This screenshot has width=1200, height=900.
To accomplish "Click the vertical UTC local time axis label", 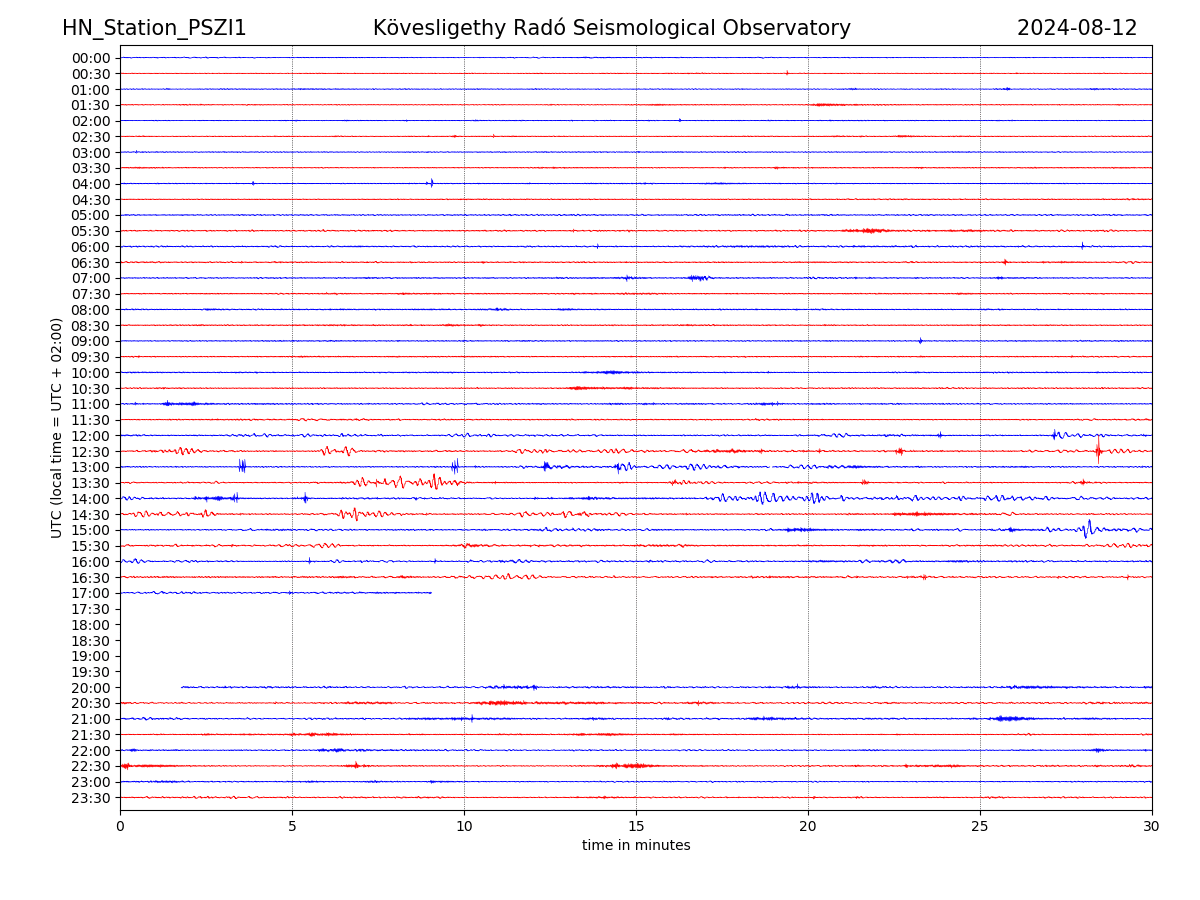I will [57, 428].
